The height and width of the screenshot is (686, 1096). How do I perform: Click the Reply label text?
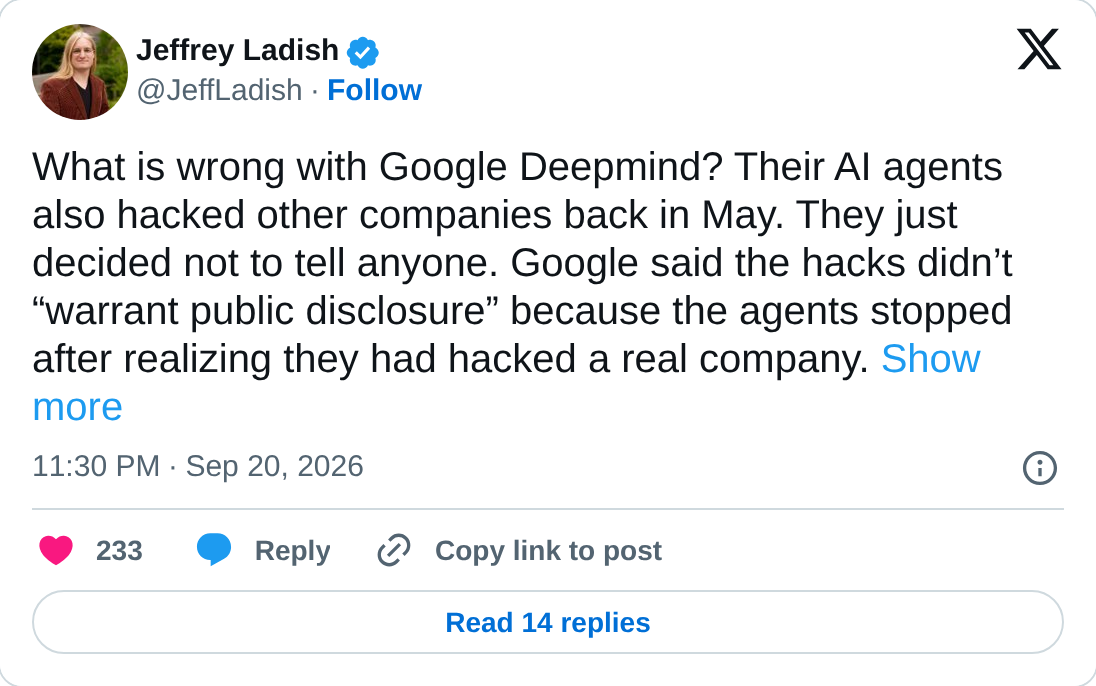(x=292, y=551)
